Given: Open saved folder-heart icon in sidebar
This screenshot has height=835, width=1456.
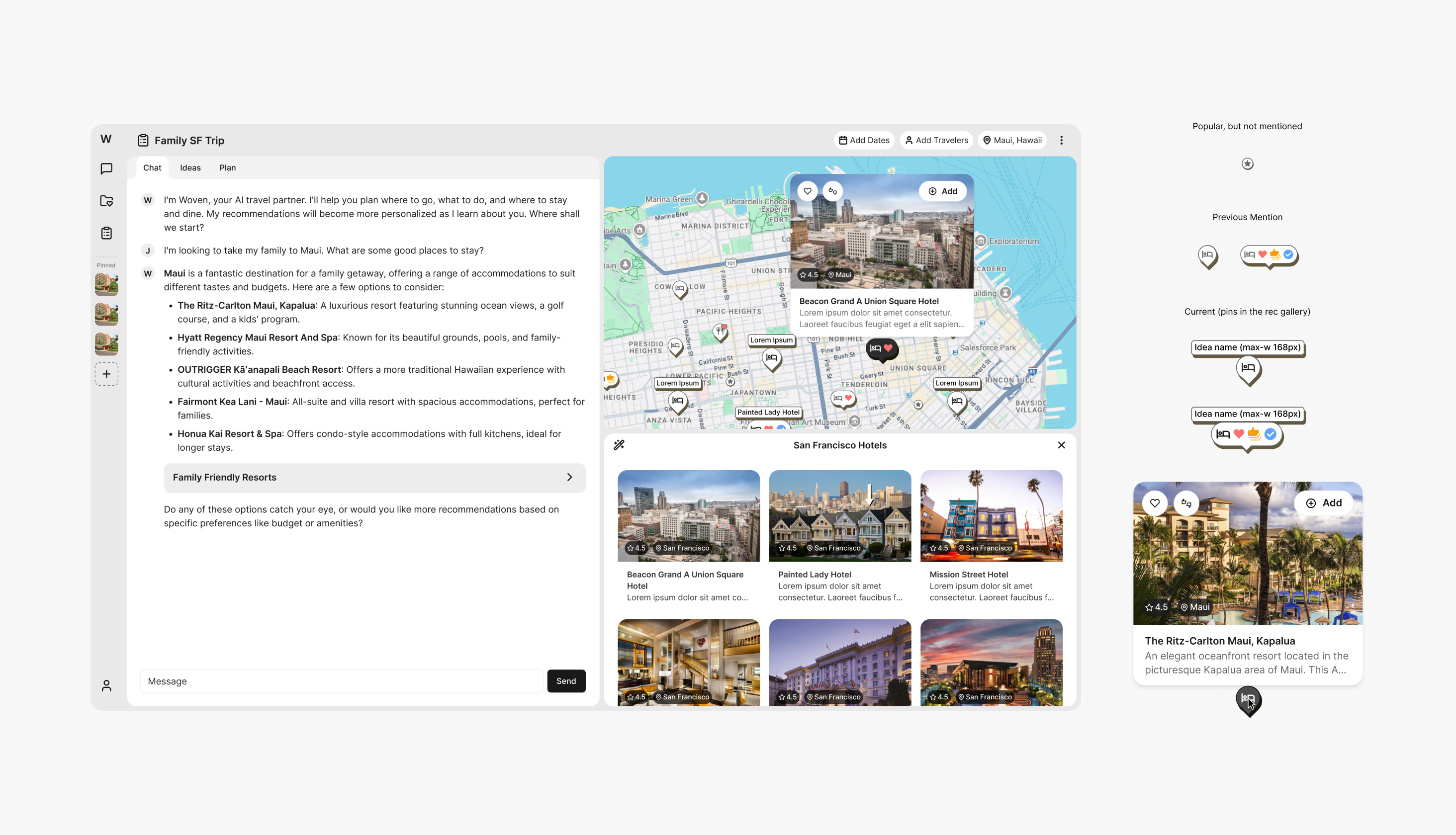Looking at the screenshot, I should pos(106,201).
